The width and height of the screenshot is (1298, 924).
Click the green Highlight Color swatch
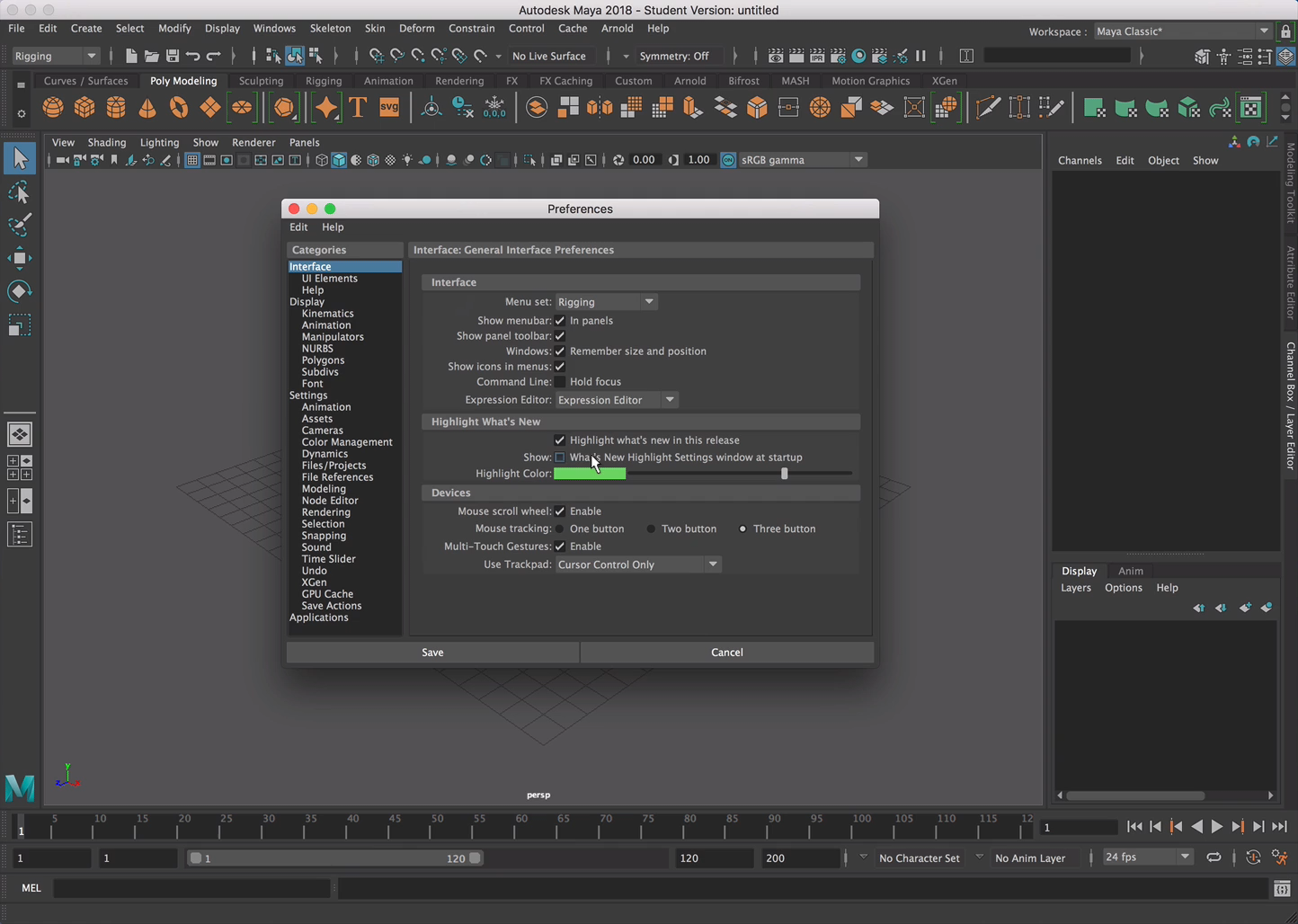click(590, 474)
